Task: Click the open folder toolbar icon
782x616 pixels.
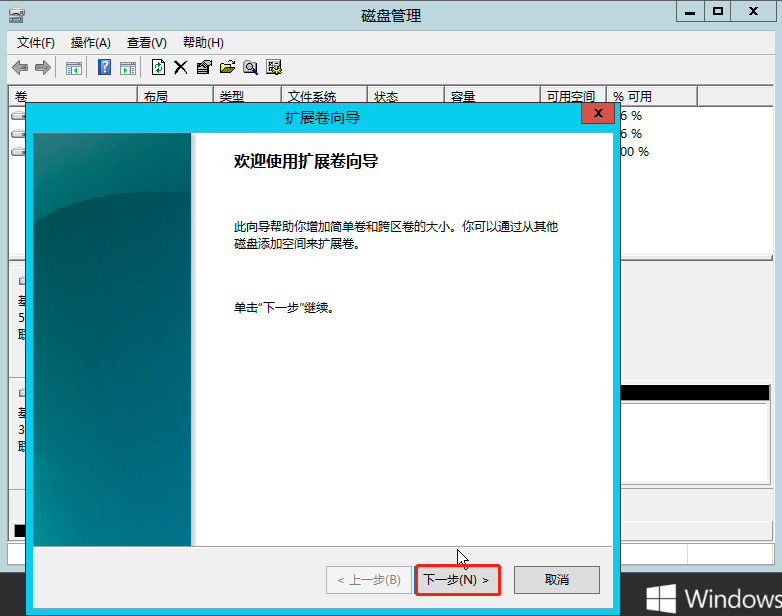Action: tap(227, 67)
